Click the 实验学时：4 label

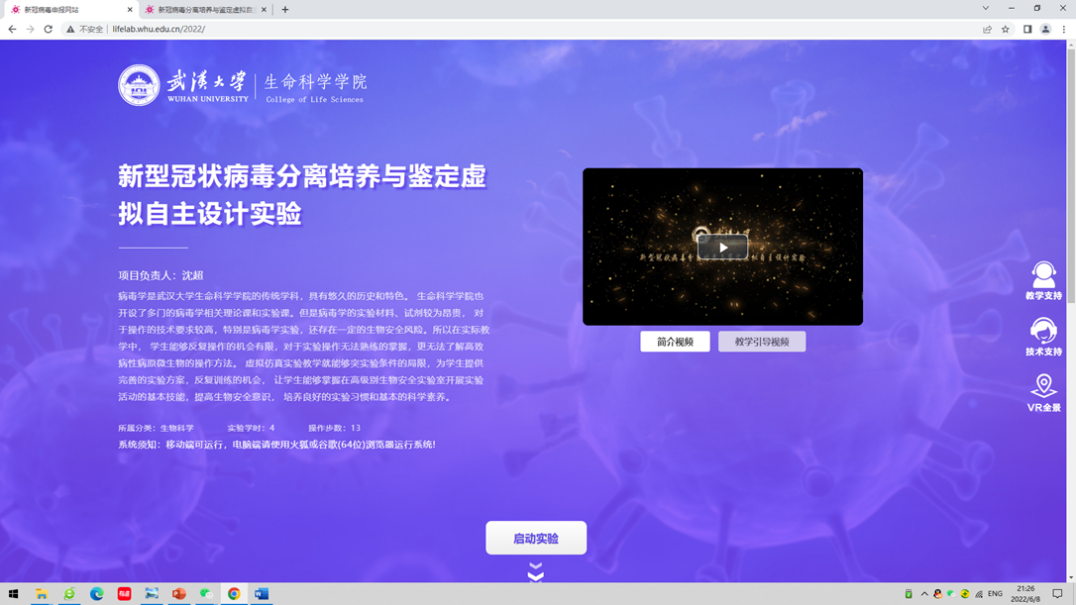point(251,427)
